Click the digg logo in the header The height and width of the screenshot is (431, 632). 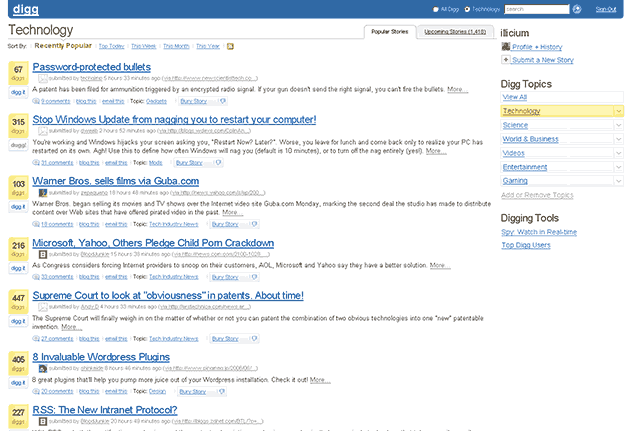(25, 9)
